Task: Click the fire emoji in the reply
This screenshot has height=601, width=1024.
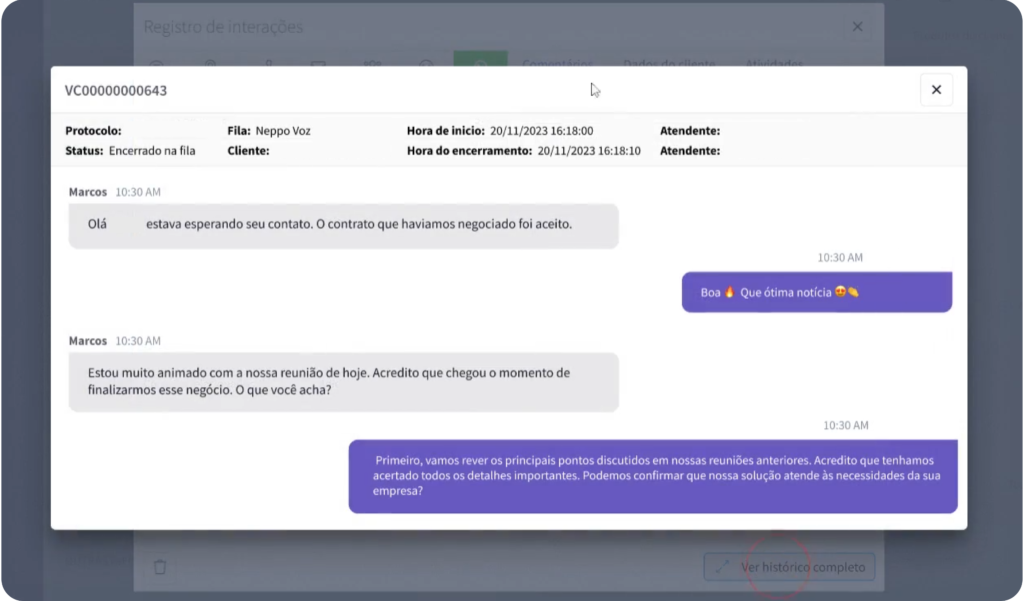Action: click(730, 293)
